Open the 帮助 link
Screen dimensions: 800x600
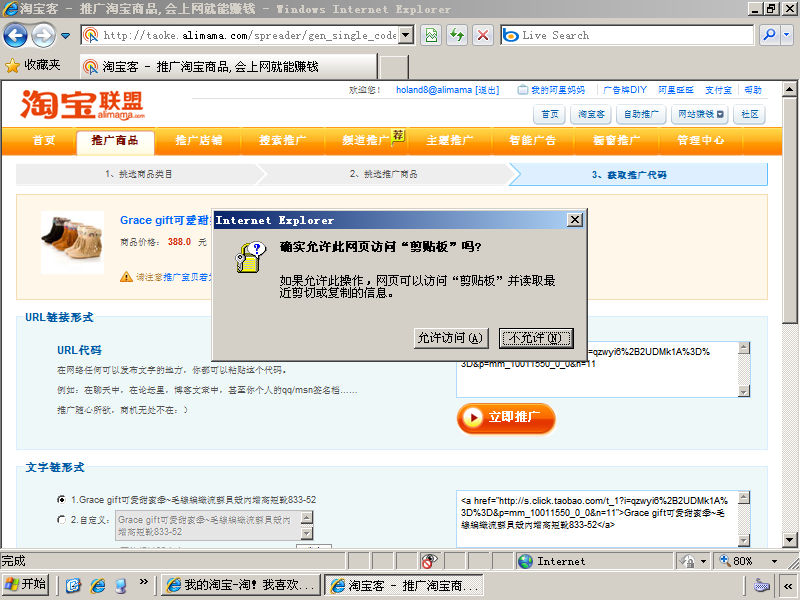(x=753, y=90)
